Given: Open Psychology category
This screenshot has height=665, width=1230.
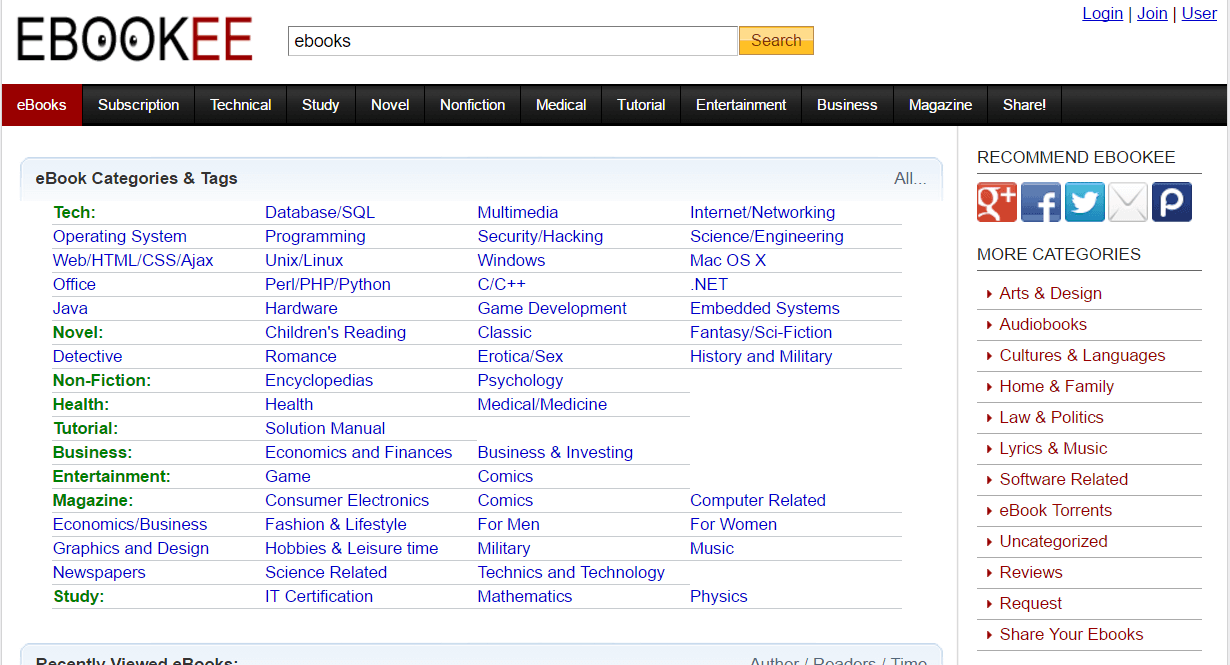Looking at the screenshot, I should (520, 380).
